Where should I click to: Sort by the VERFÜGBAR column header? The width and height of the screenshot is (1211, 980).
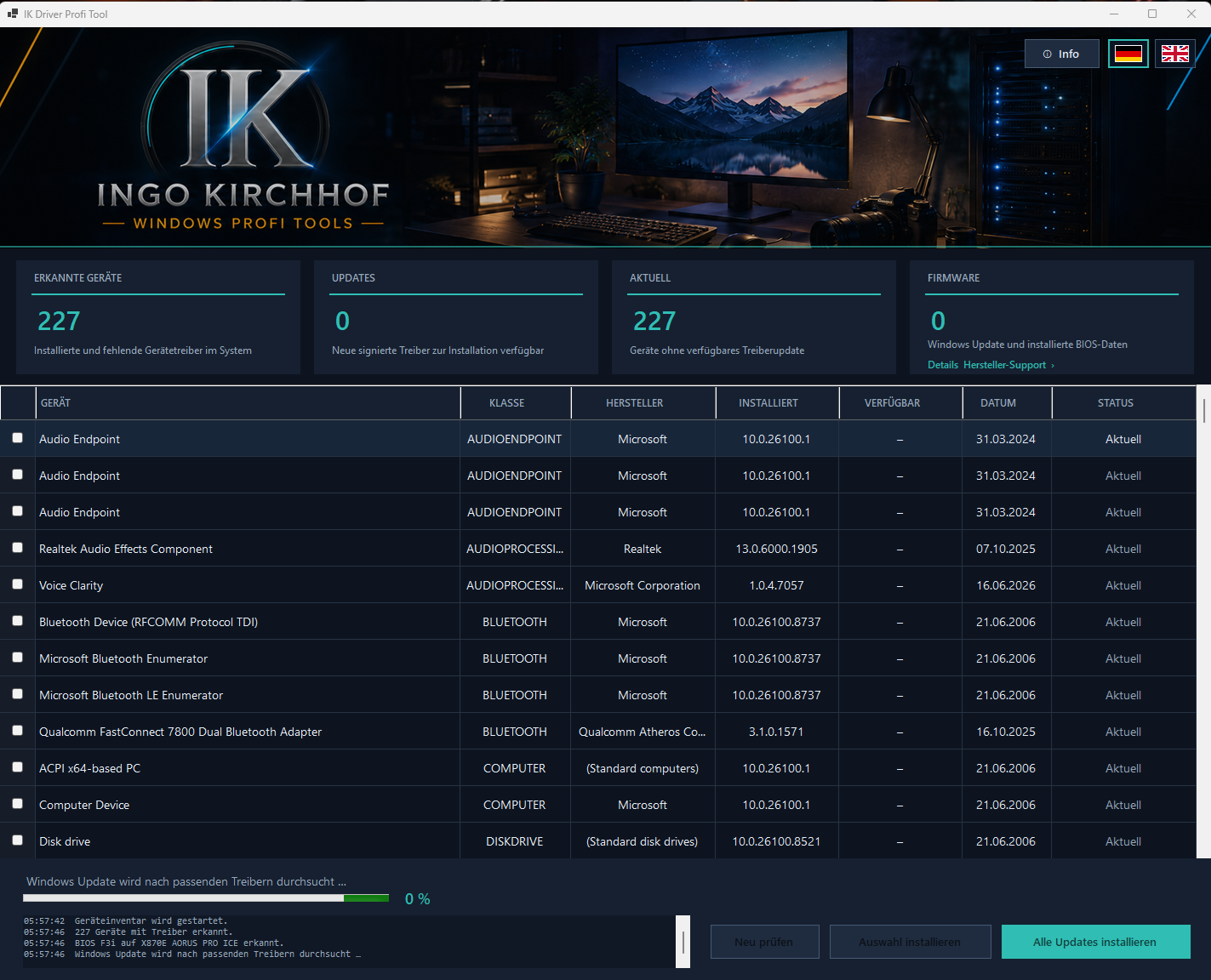[x=900, y=403]
